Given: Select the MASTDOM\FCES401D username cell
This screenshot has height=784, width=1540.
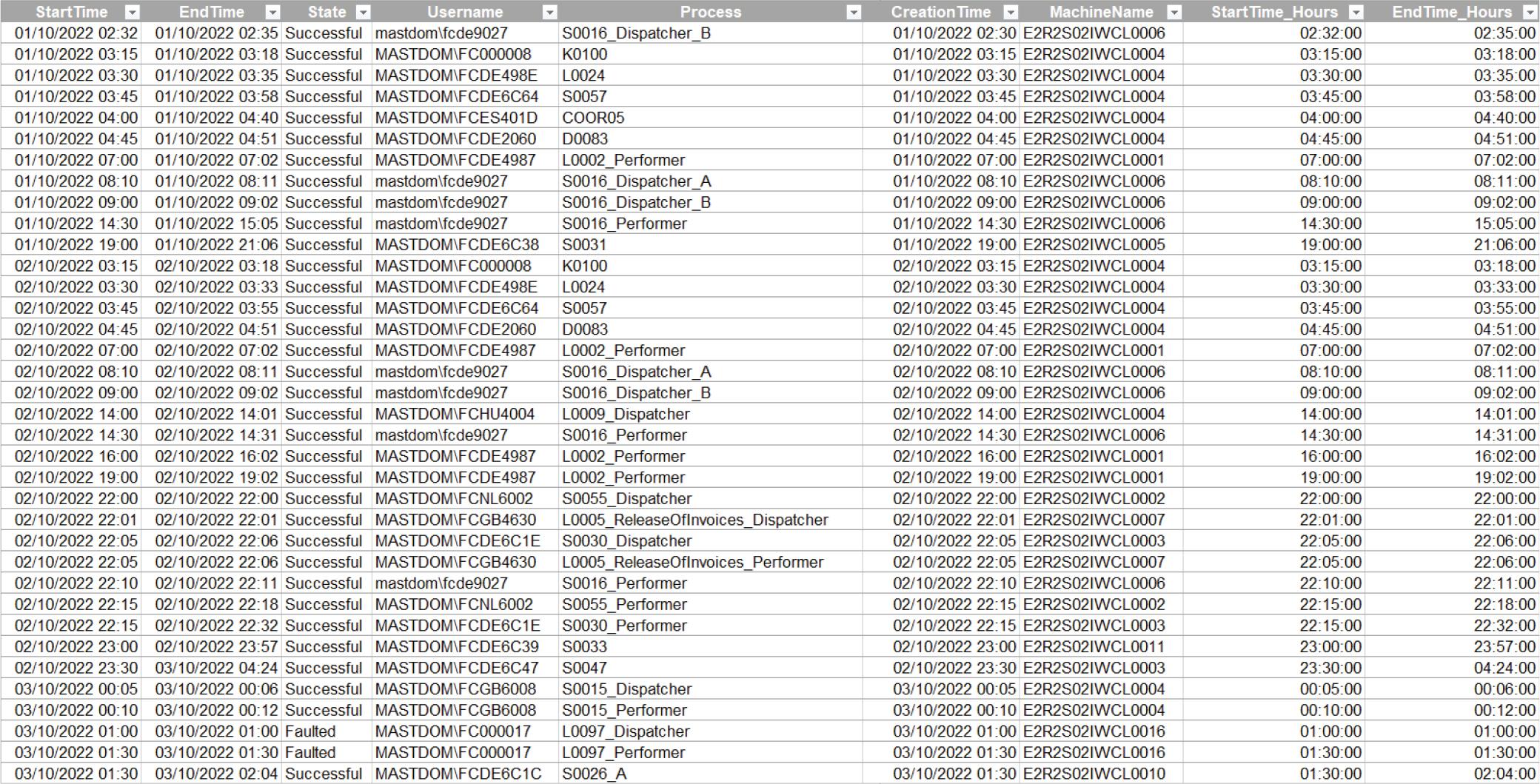Looking at the screenshot, I should [x=456, y=118].
